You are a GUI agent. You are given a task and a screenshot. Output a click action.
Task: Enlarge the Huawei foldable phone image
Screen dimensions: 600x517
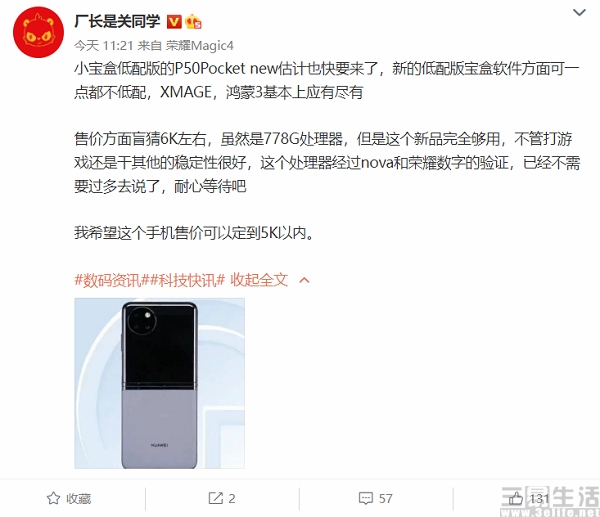(160, 383)
